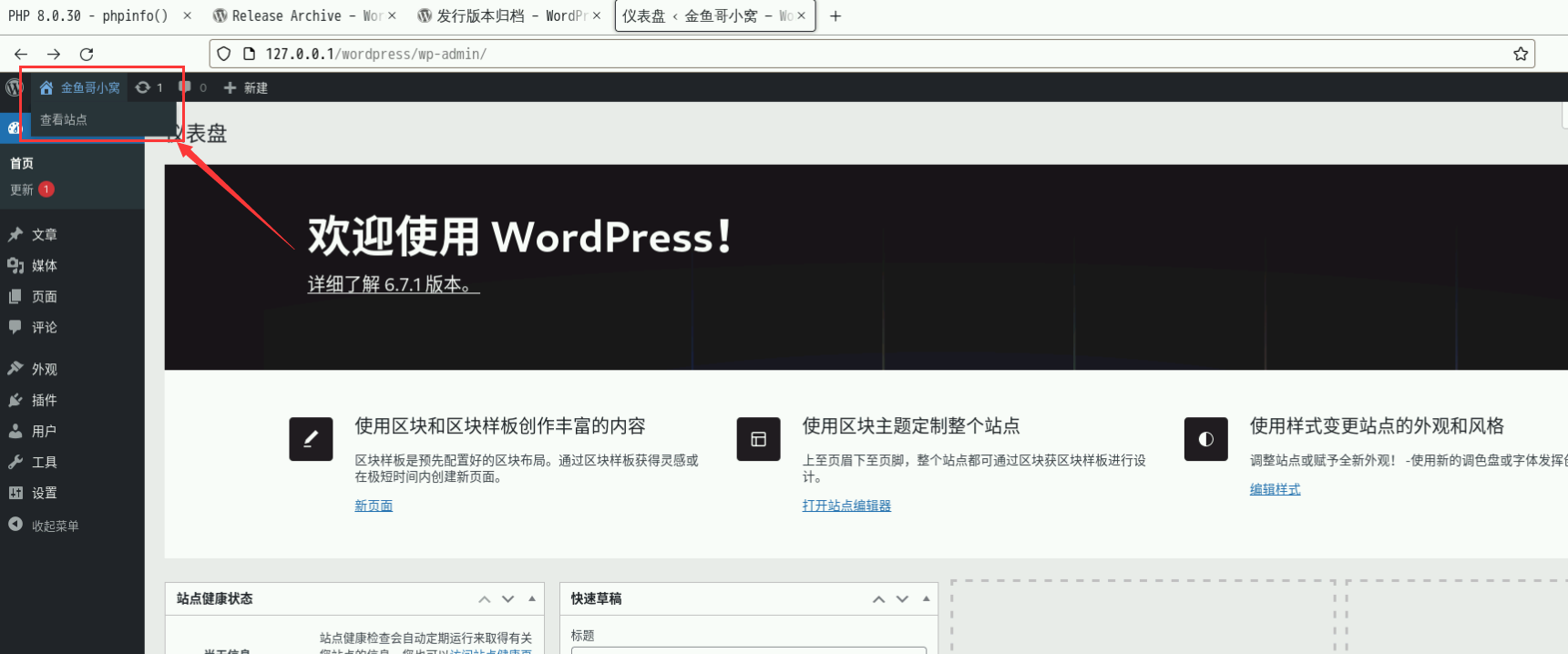The height and width of the screenshot is (654, 1568).
Task: Move 站点健康状态 widget down
Action: [x=508, y=598]
